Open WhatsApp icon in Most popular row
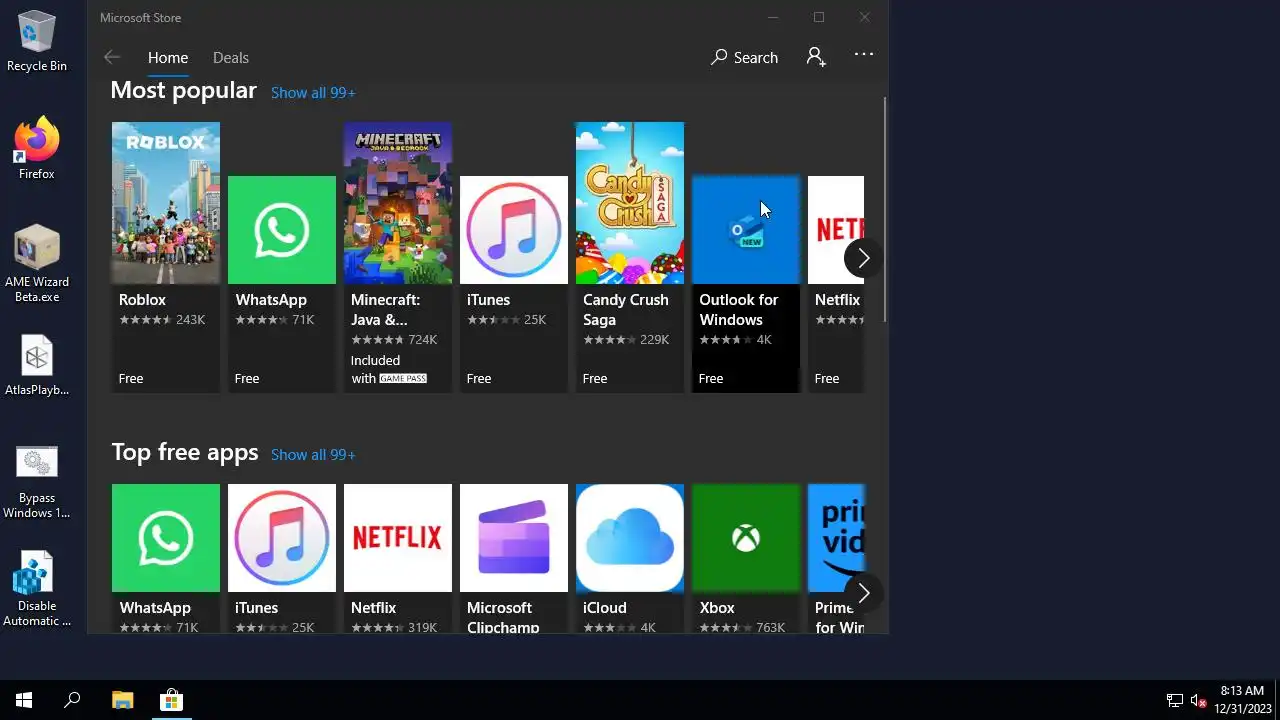Viewport: 1280px width, 720px height. click(x=282, y=230)
